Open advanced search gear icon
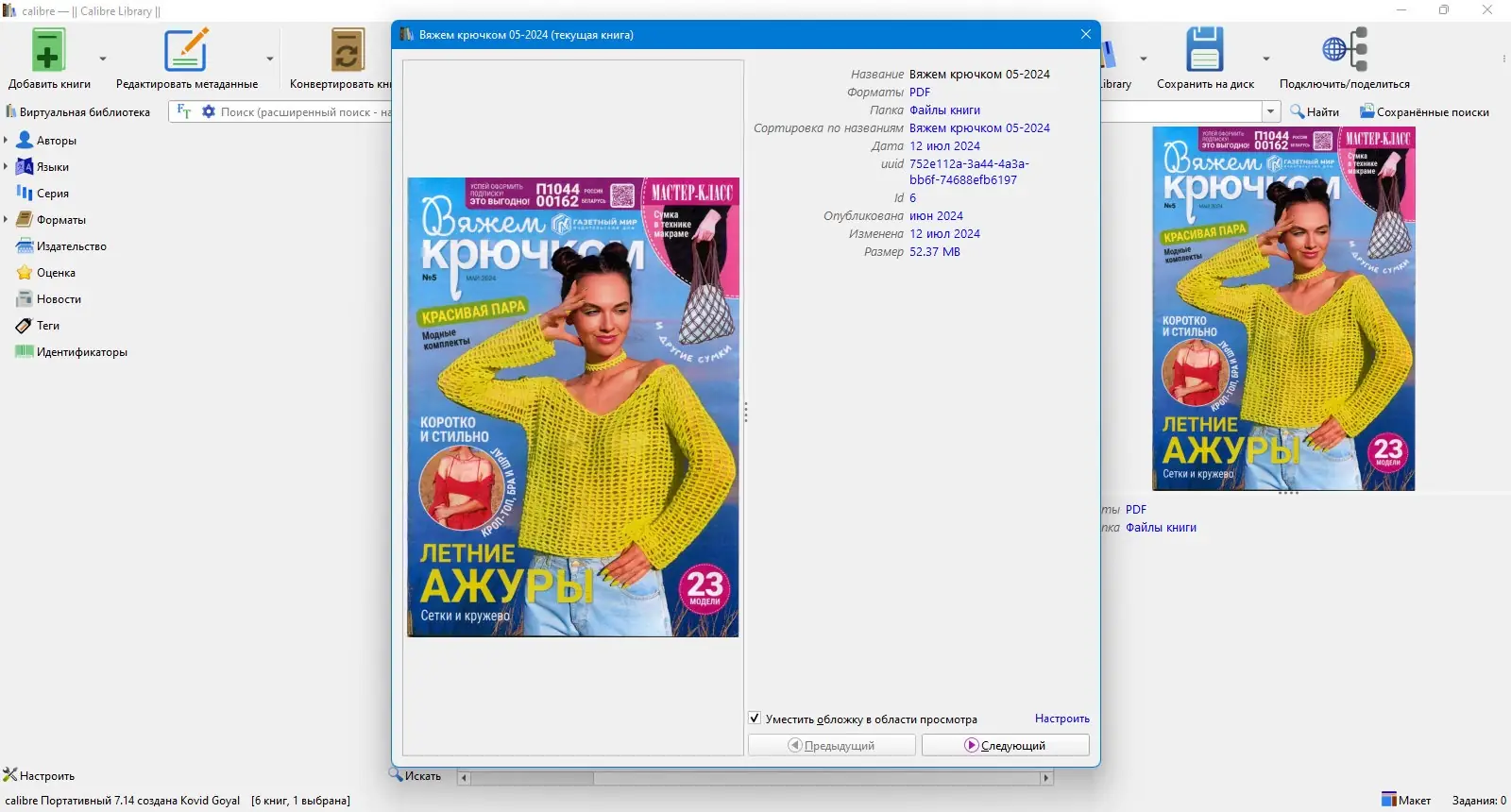 point(209,111)
